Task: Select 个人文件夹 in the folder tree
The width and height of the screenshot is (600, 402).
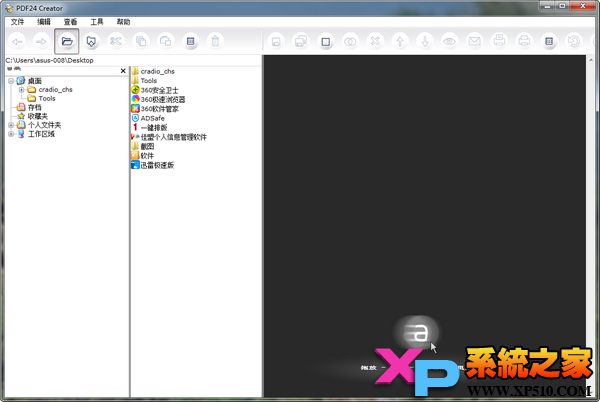Action: coord(44,125)
